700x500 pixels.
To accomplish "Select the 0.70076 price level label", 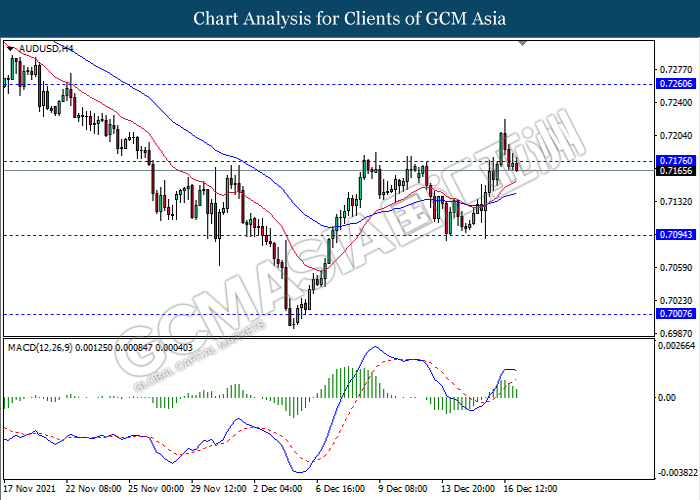I will pyautogui.click(x=676, y=313).
